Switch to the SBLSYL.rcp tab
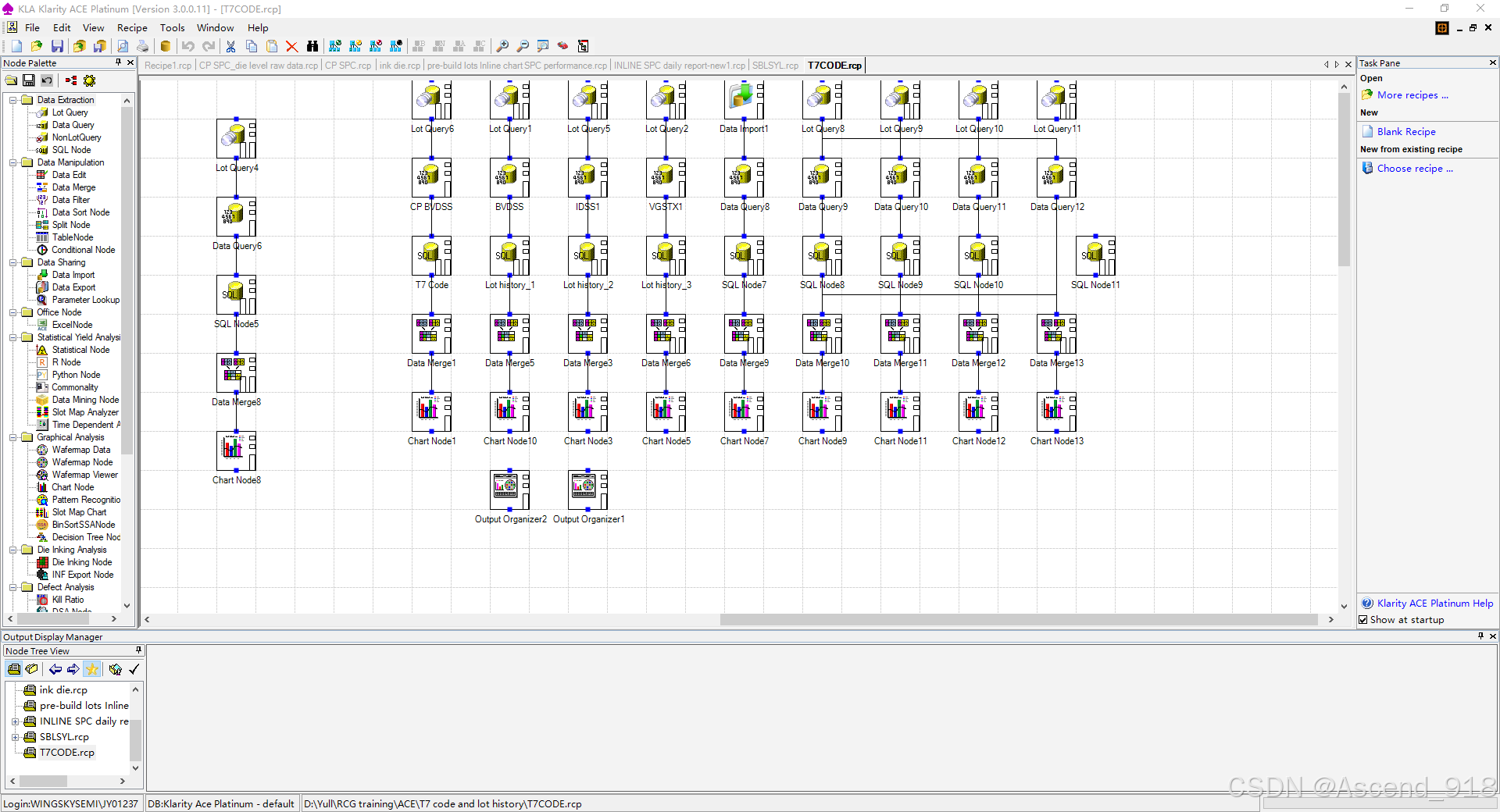The image size is (1500, 812). (x=775, y=66)
